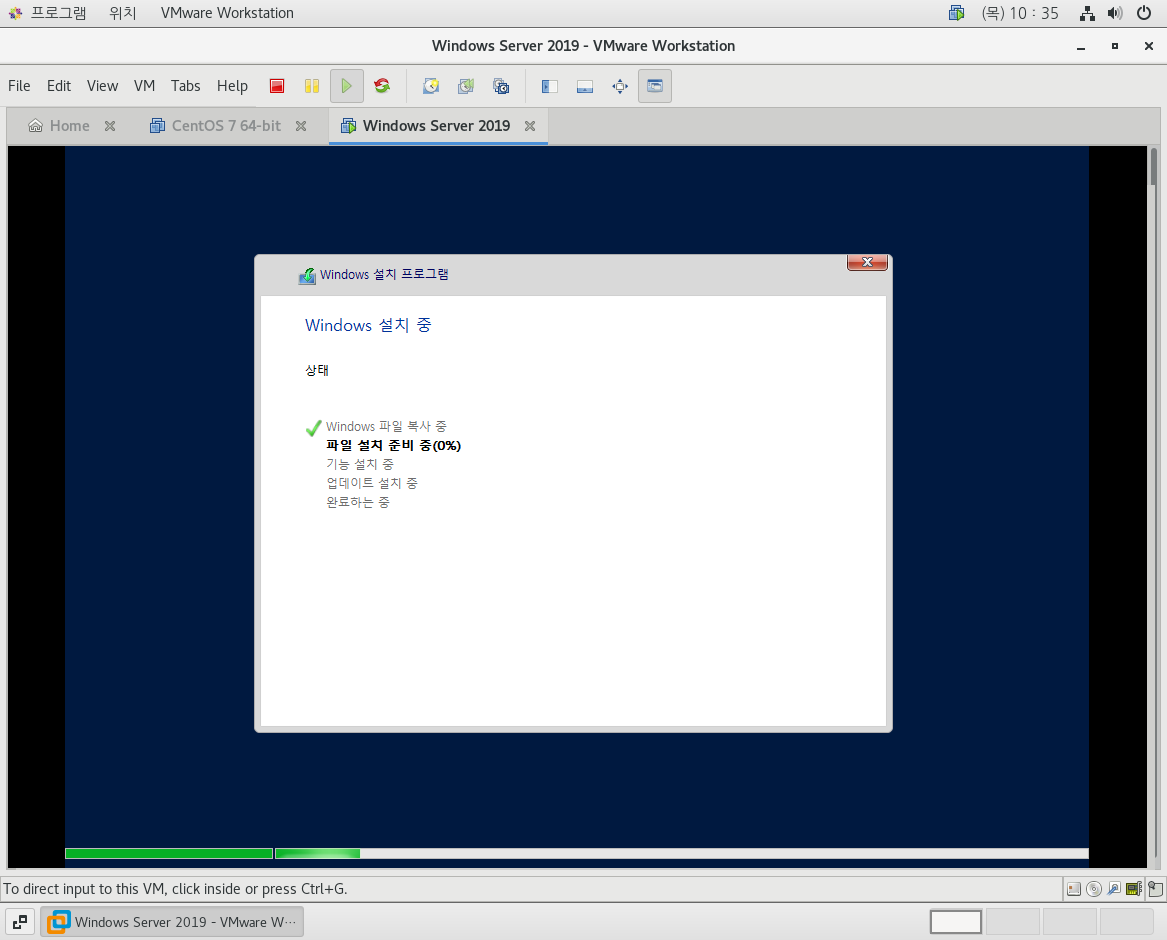Click the red power off VM icon

pyautogui.click(x=277, y=86)
